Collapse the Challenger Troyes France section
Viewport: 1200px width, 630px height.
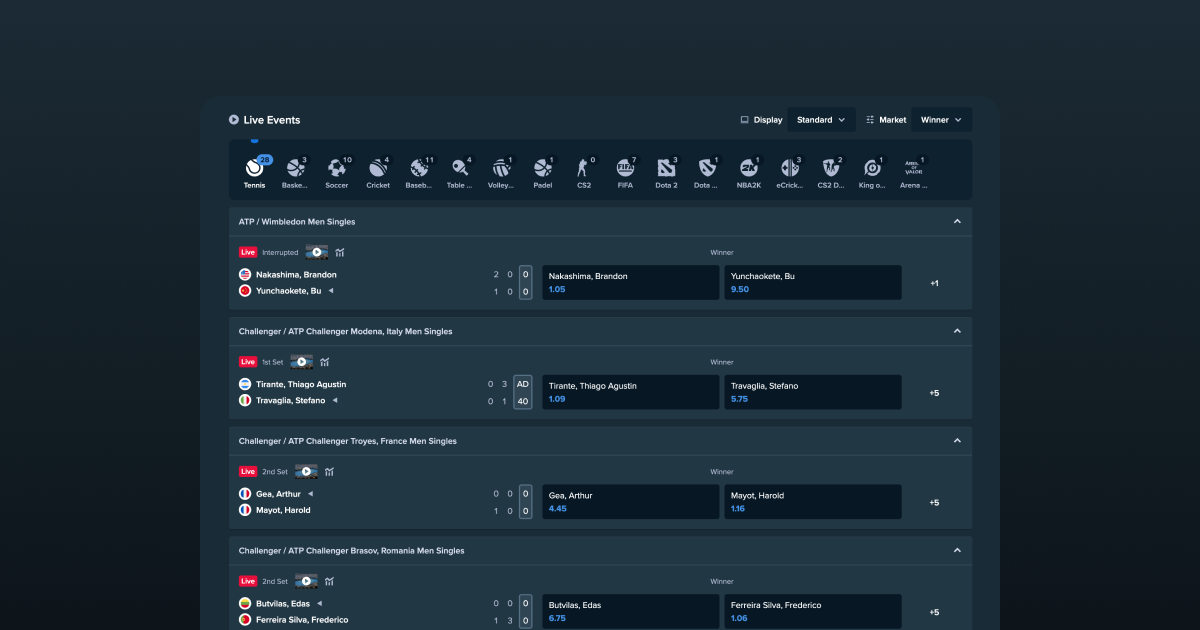[x=957, y=441]
